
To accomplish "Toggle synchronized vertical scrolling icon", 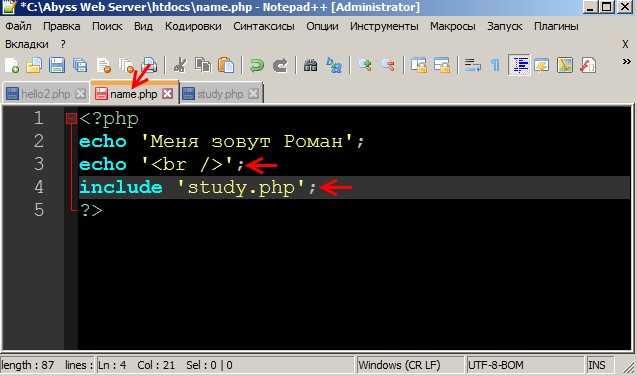I will 419,65.
